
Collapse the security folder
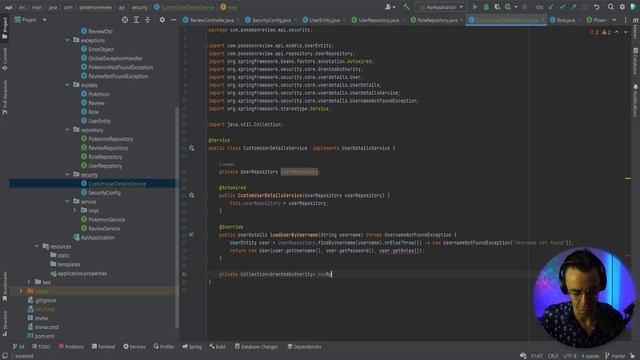click(x=67, y=175)
